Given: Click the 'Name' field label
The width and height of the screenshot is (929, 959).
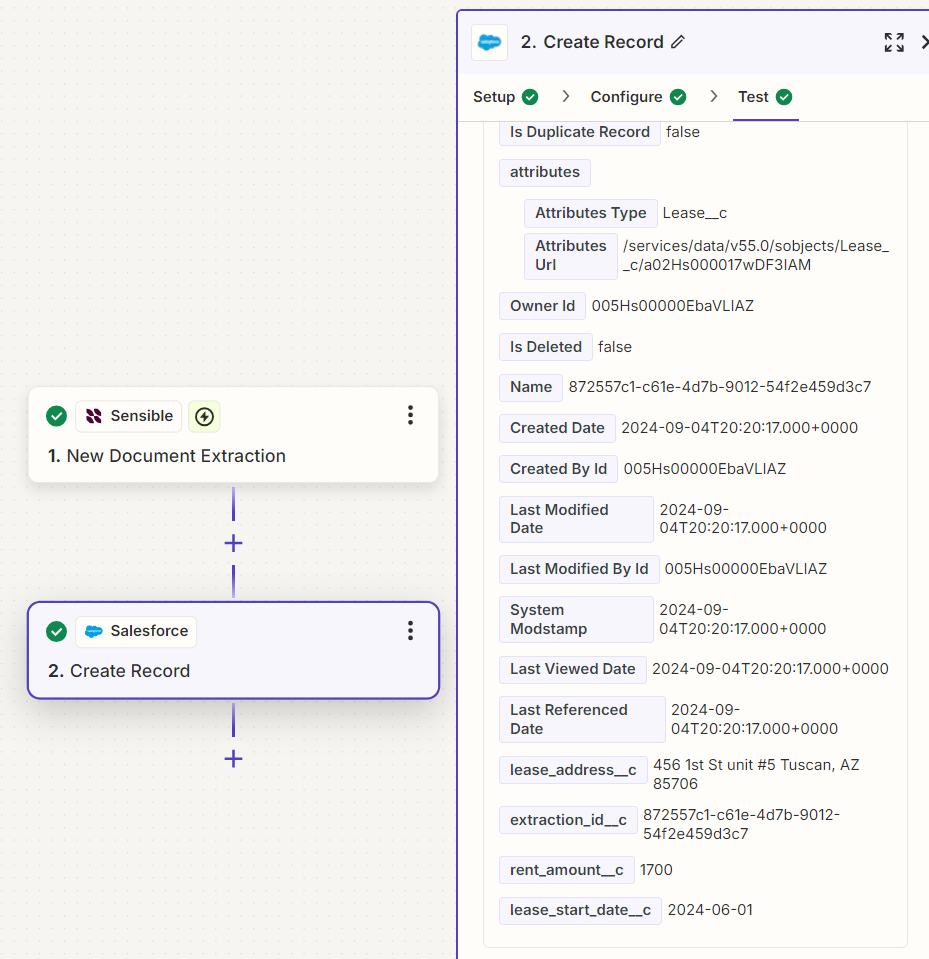Looking at the screenshot, I should pyautogui.click(x=531, y=387).
